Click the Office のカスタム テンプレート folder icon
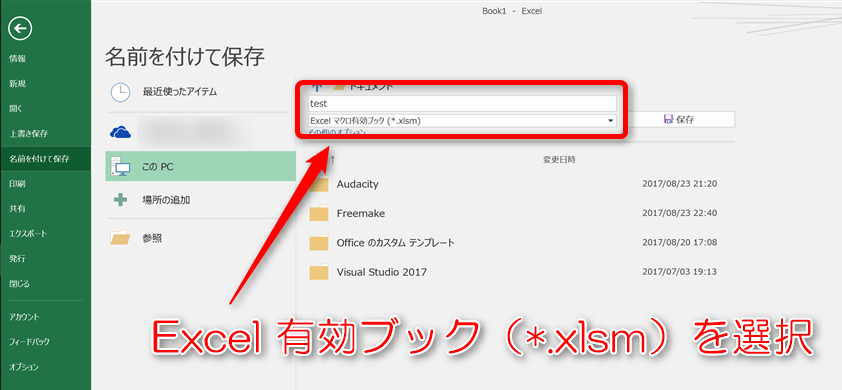The height and width of the screenshot is (390, 842). coord(319,243)
